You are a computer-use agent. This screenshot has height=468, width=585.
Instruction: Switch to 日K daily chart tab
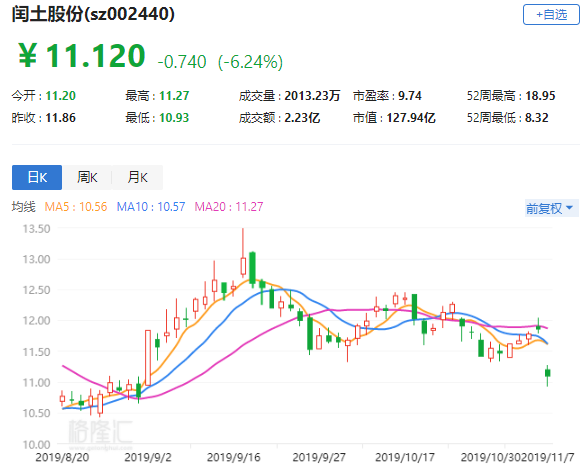(37, 177)
